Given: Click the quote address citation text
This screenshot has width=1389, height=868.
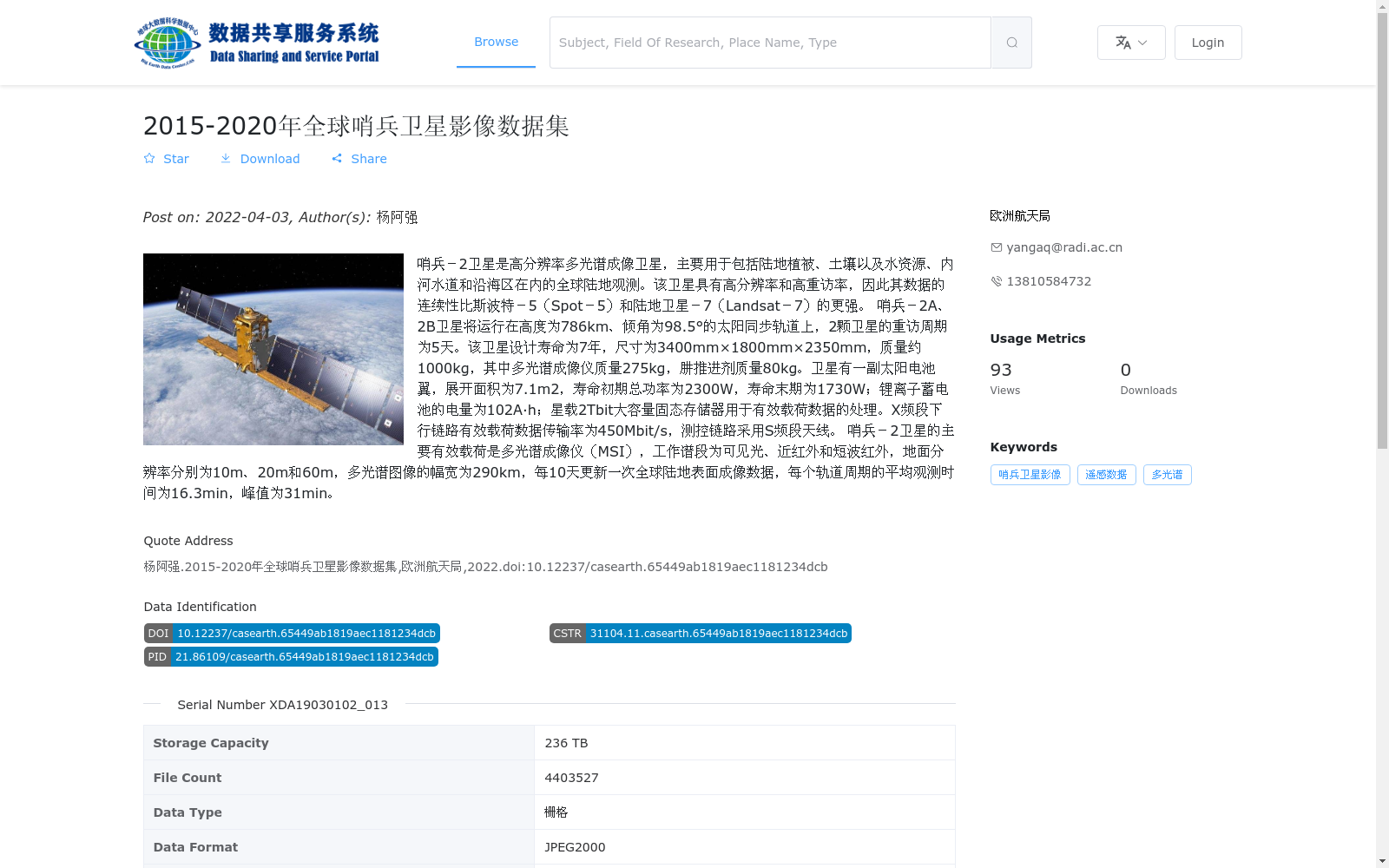Looking at the screenshot, I should (485, 567).
